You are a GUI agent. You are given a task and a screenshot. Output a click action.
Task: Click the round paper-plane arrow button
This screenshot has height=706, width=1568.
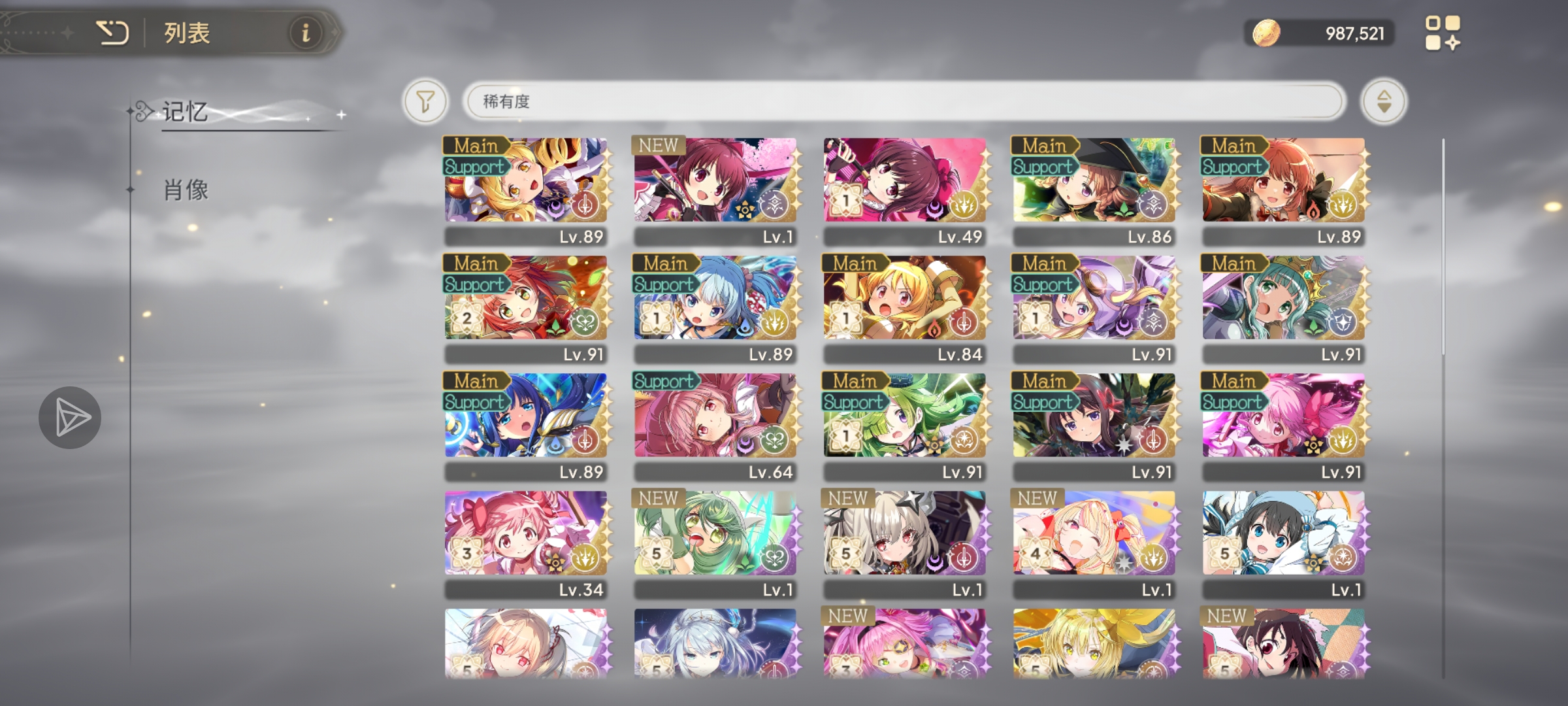point(70,418)
